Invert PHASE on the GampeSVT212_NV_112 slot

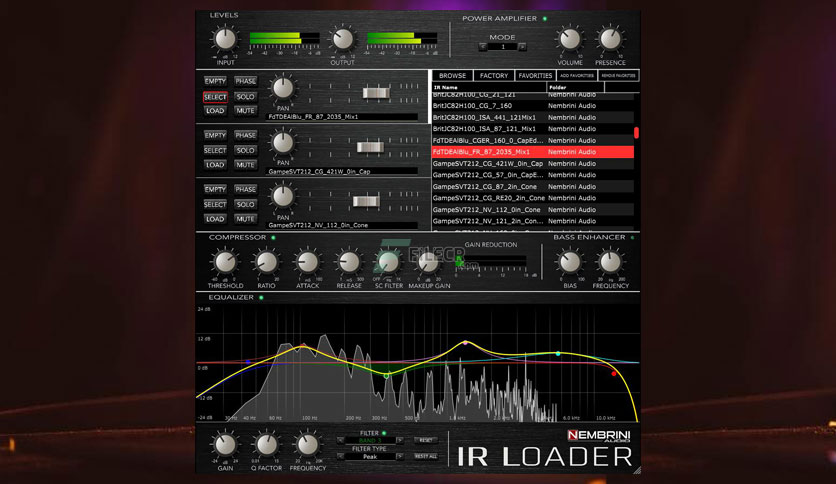pyautogui.click(x=245, y=189)
